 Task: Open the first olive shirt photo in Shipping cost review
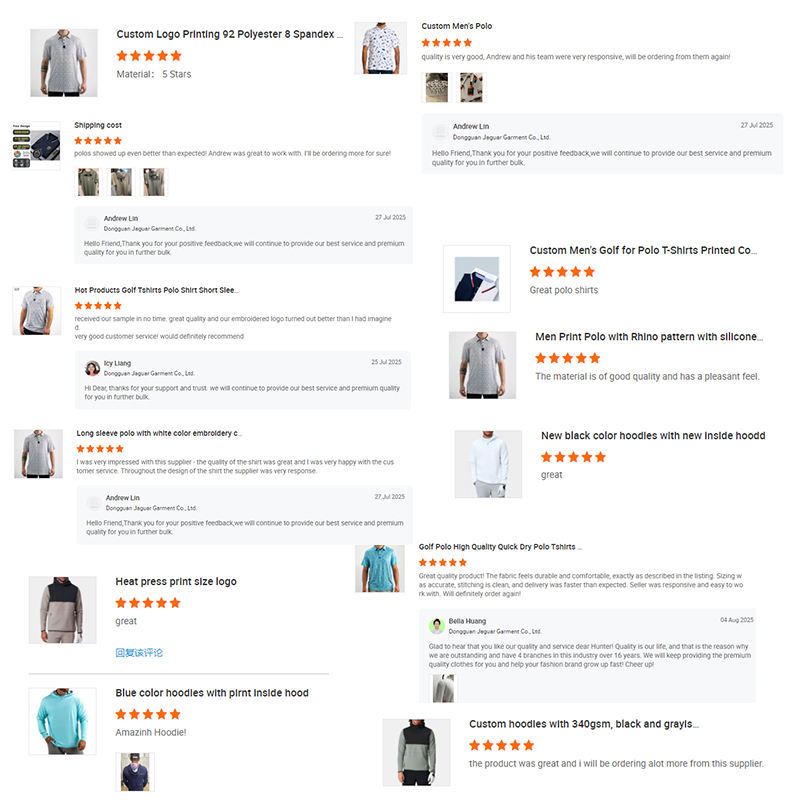pyautogui.click(x=89, y=182)
